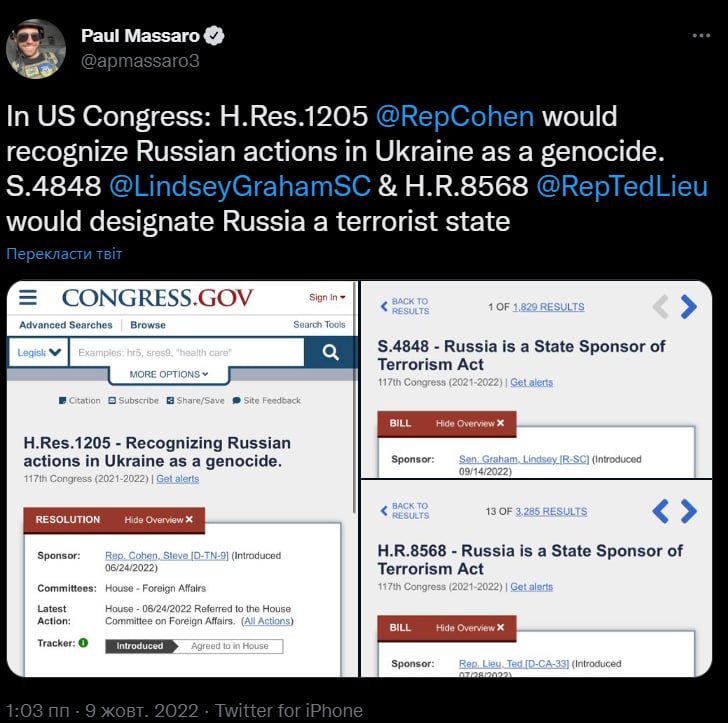The width and height of the screenshot is (728, 723).
Task: Go to next result arrow for S.4848
Action: 689,306
